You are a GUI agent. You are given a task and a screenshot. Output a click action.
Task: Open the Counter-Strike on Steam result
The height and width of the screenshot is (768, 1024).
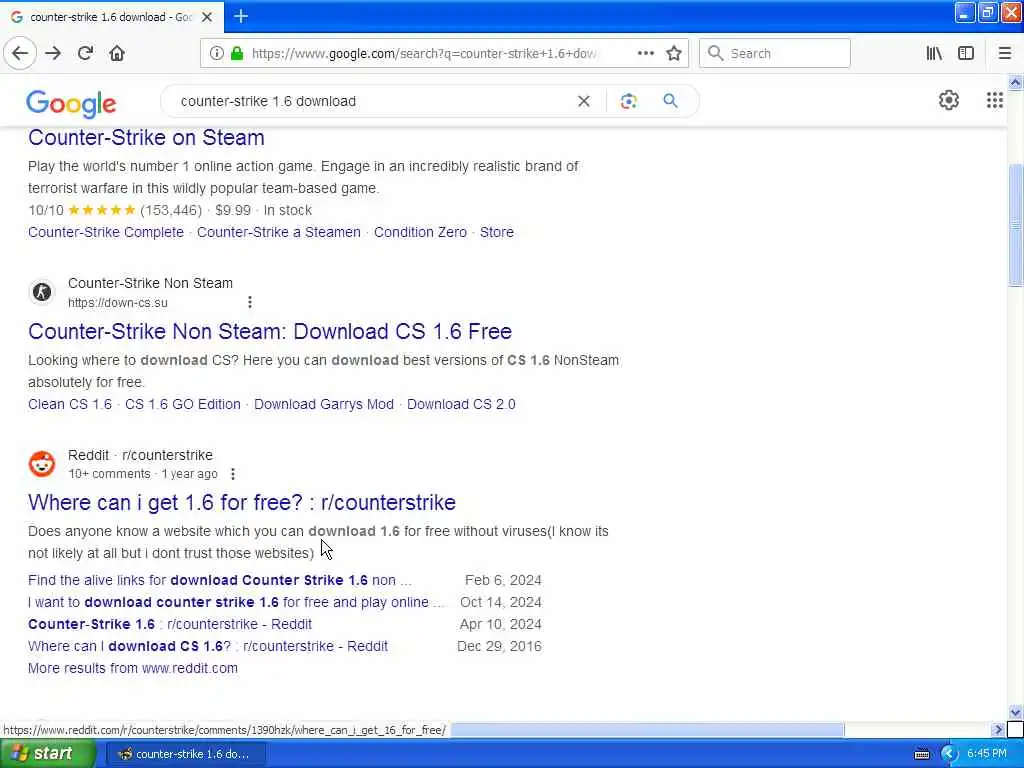pyautogui.click(x=146, y=138)
